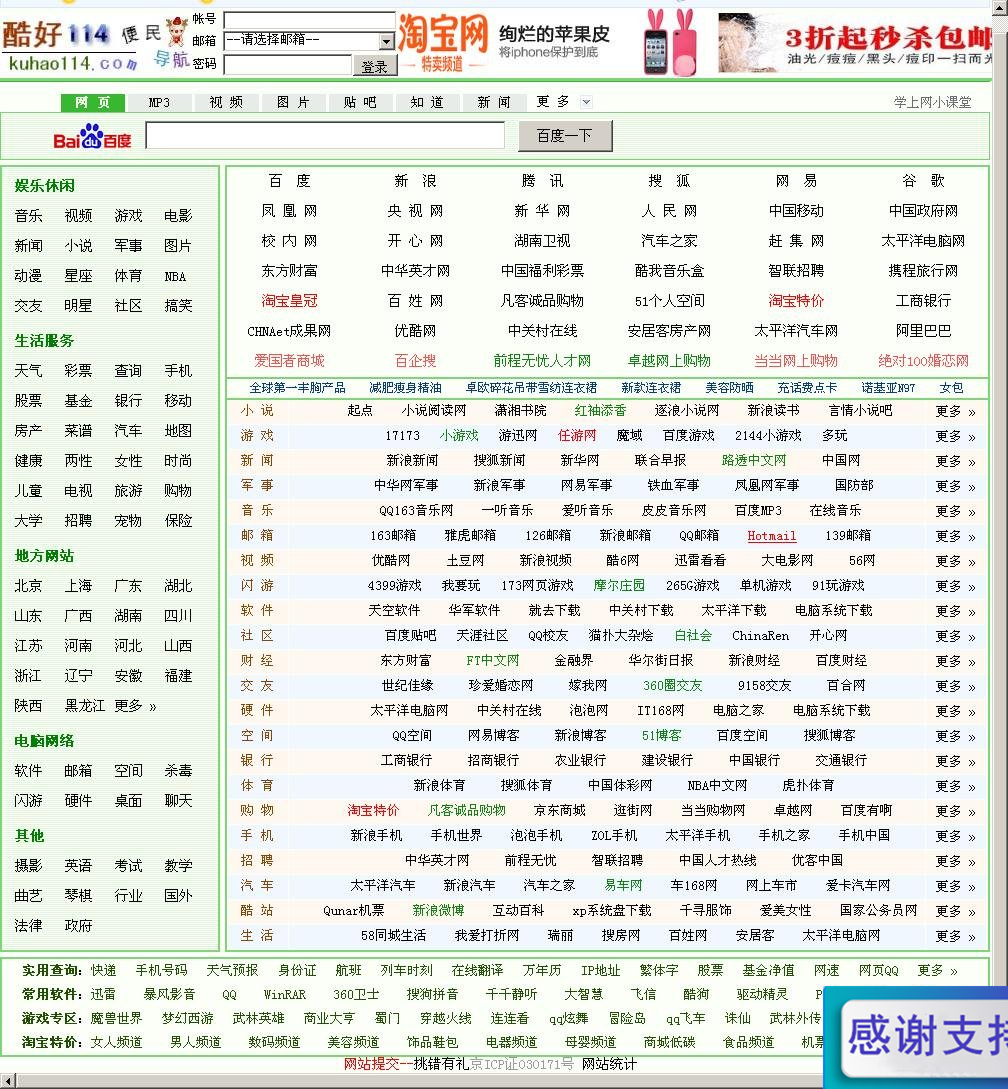This screenshot has height=1089, width=1008.
Task: Click the Baidu paw logo
Action: click(x=92, y=136)
